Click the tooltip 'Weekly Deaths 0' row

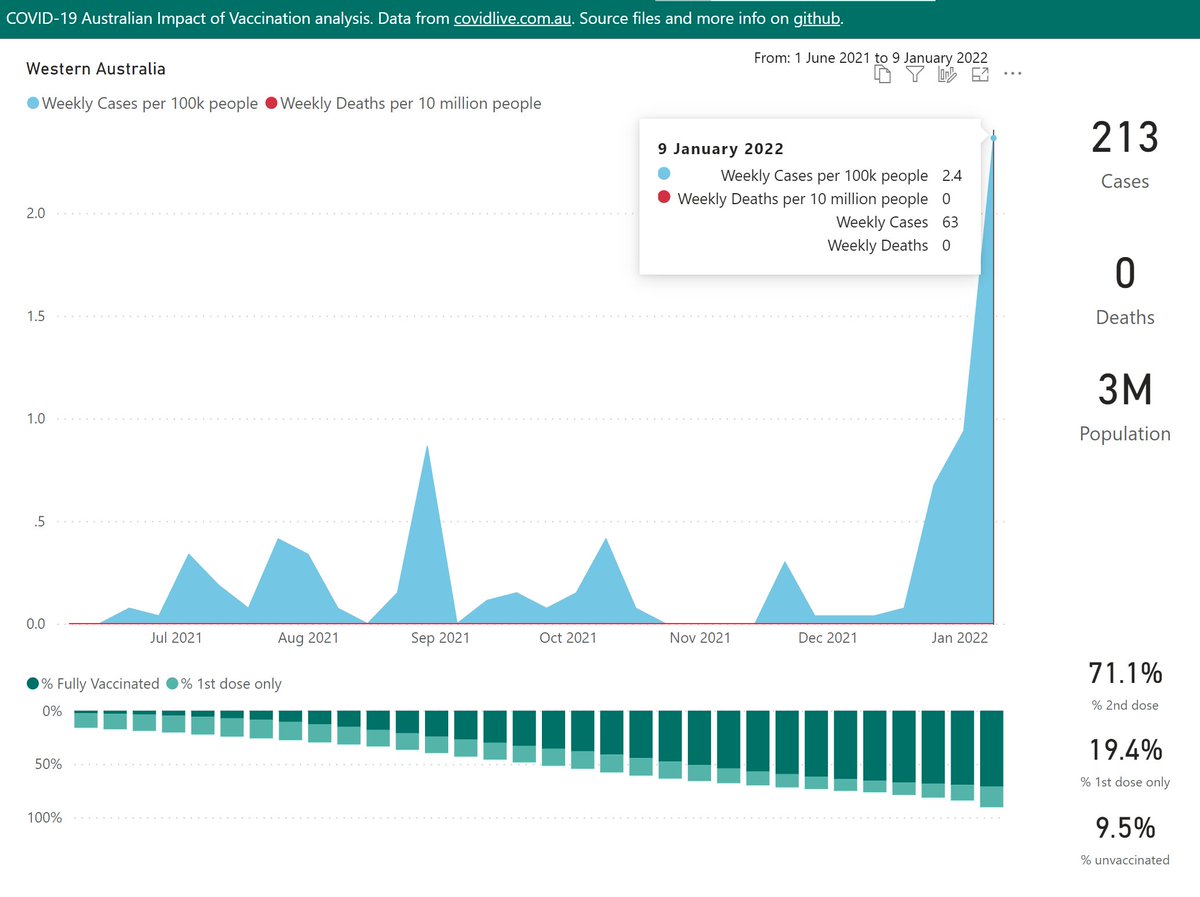889,246
